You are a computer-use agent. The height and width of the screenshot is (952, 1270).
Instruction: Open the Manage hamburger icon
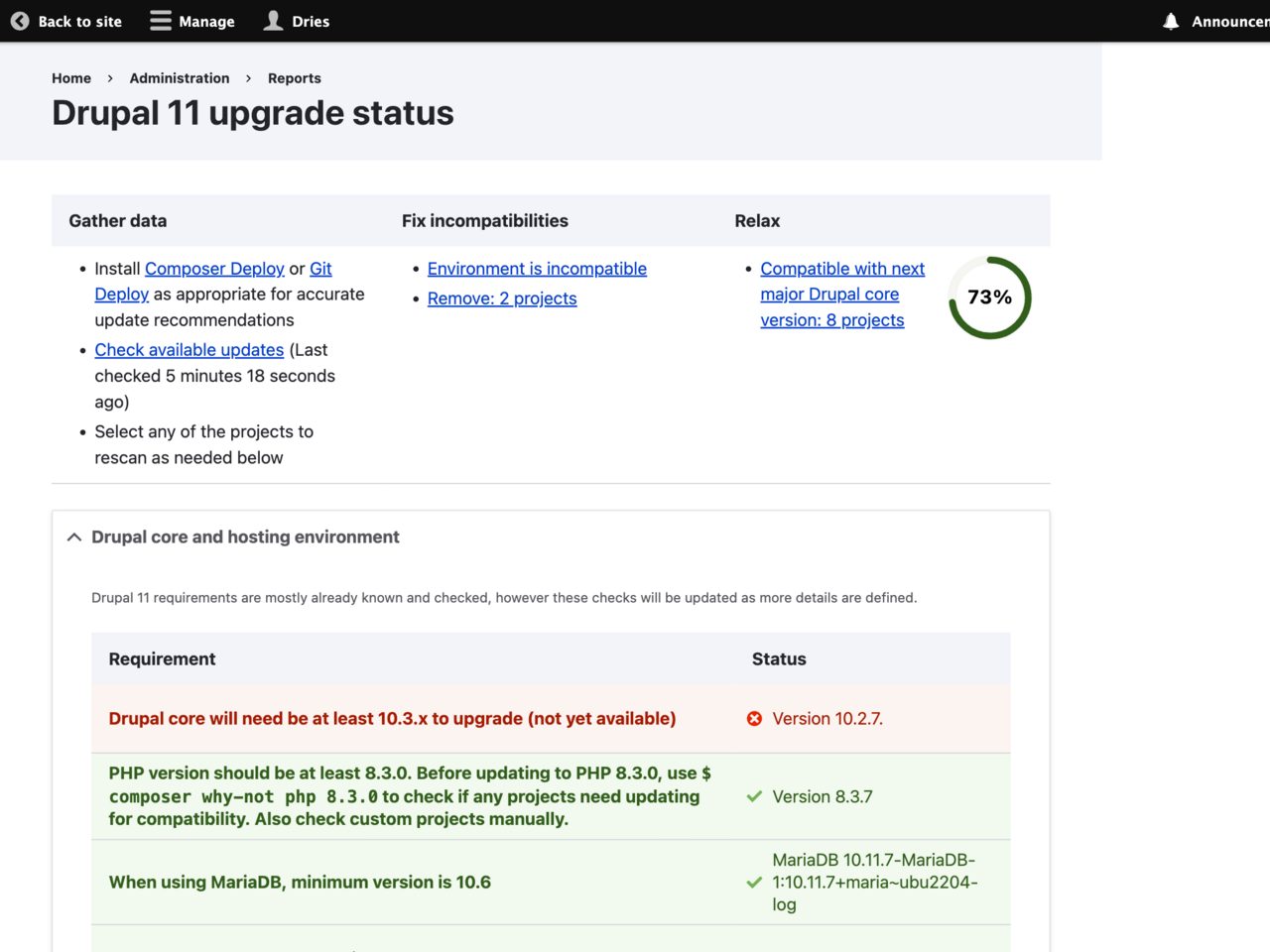(159, 20)
